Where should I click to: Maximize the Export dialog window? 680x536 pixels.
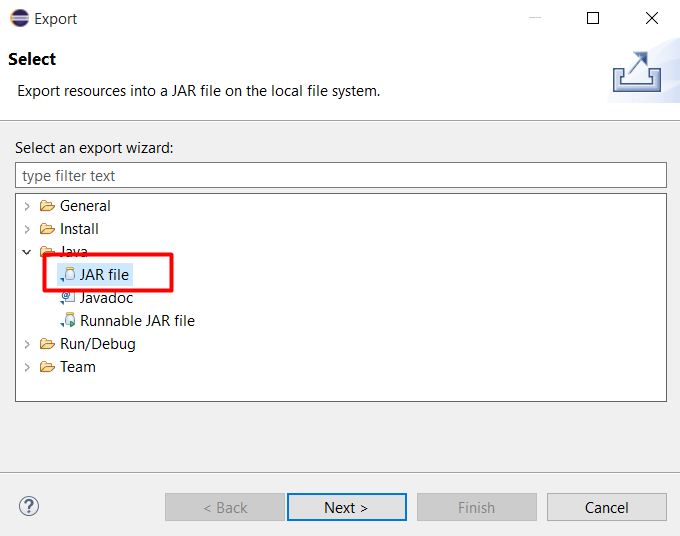tap(593, 18)
